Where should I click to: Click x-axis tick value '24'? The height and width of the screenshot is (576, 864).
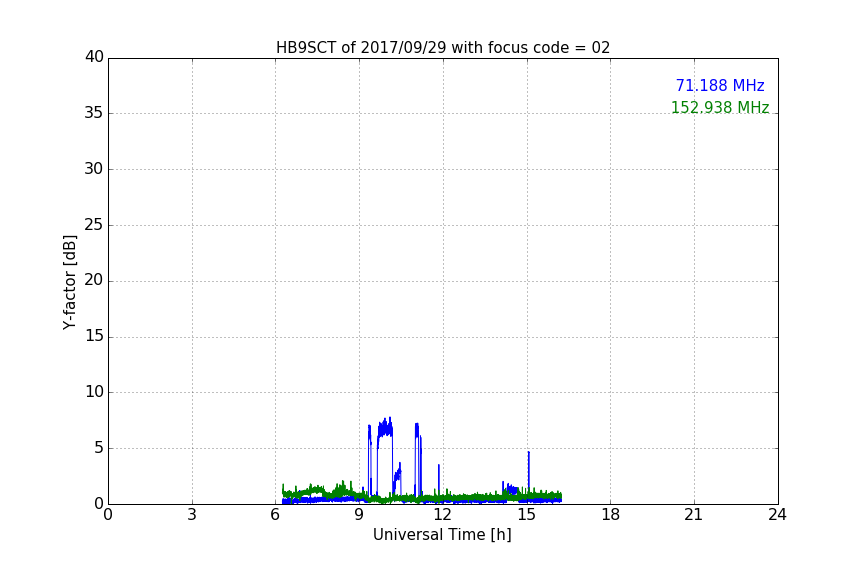777,515
